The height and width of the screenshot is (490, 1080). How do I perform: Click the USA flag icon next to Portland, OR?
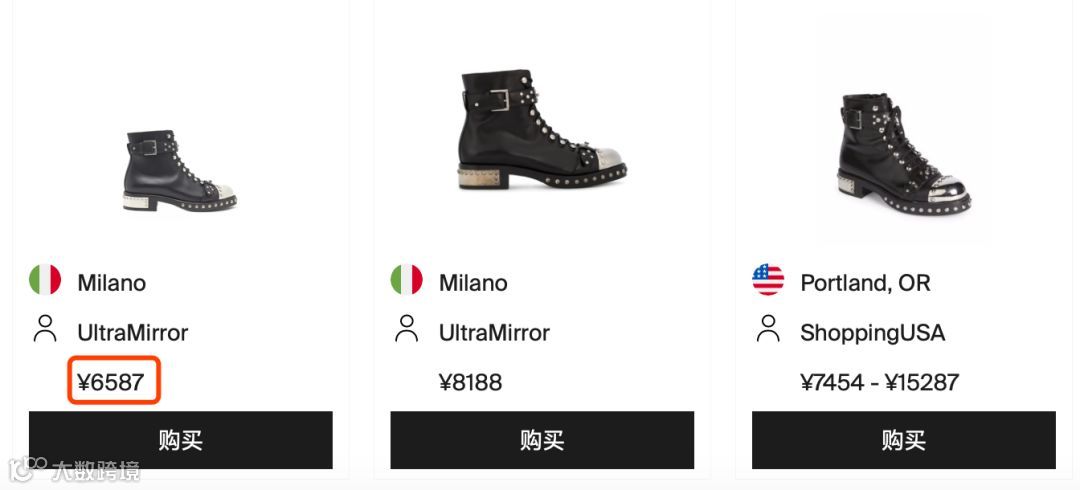tap(768, 279)
